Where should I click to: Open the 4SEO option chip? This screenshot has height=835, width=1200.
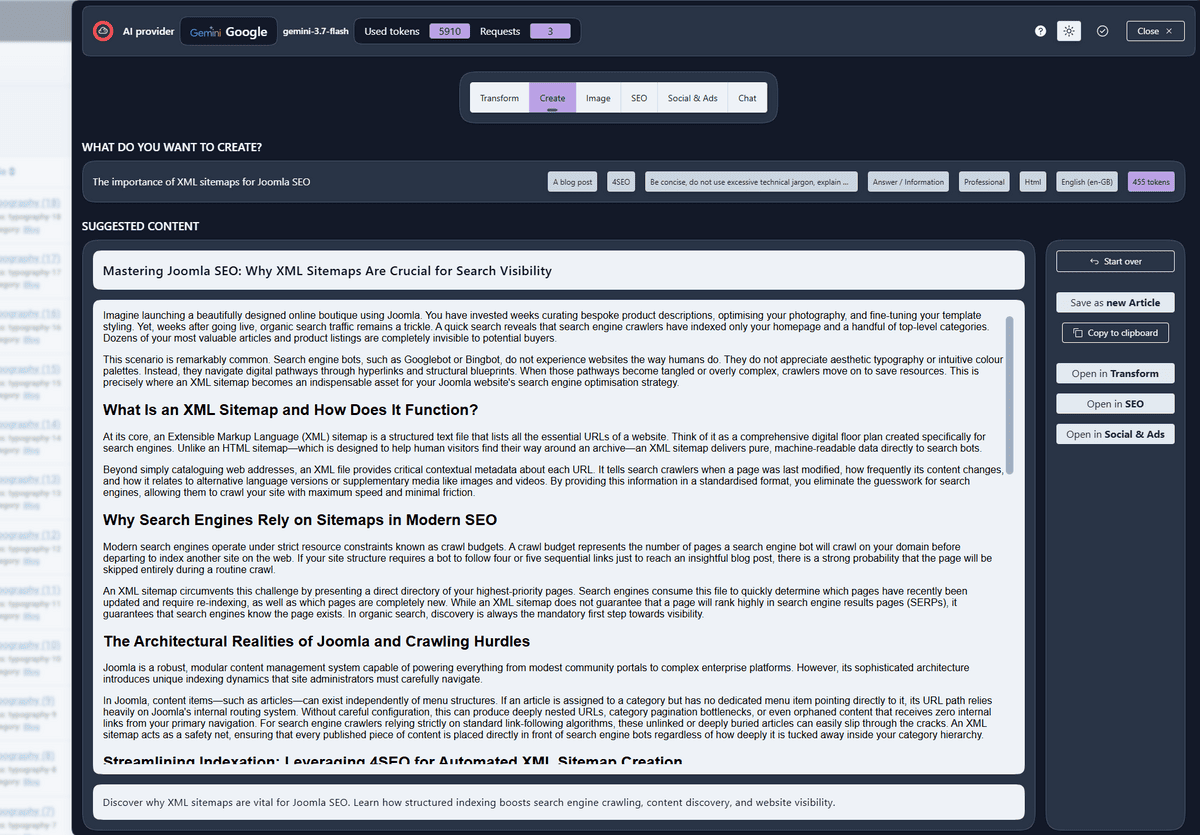pyautogui.click(x=621, y=182)
